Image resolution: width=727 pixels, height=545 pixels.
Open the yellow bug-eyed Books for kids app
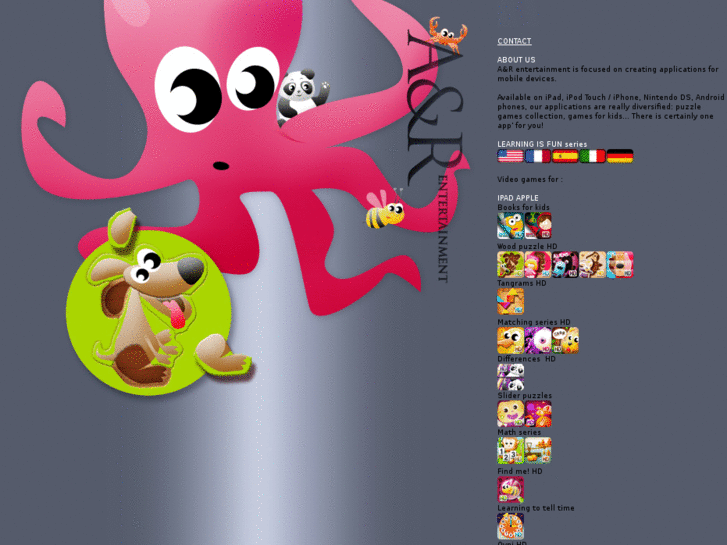[x=510, y=225]
